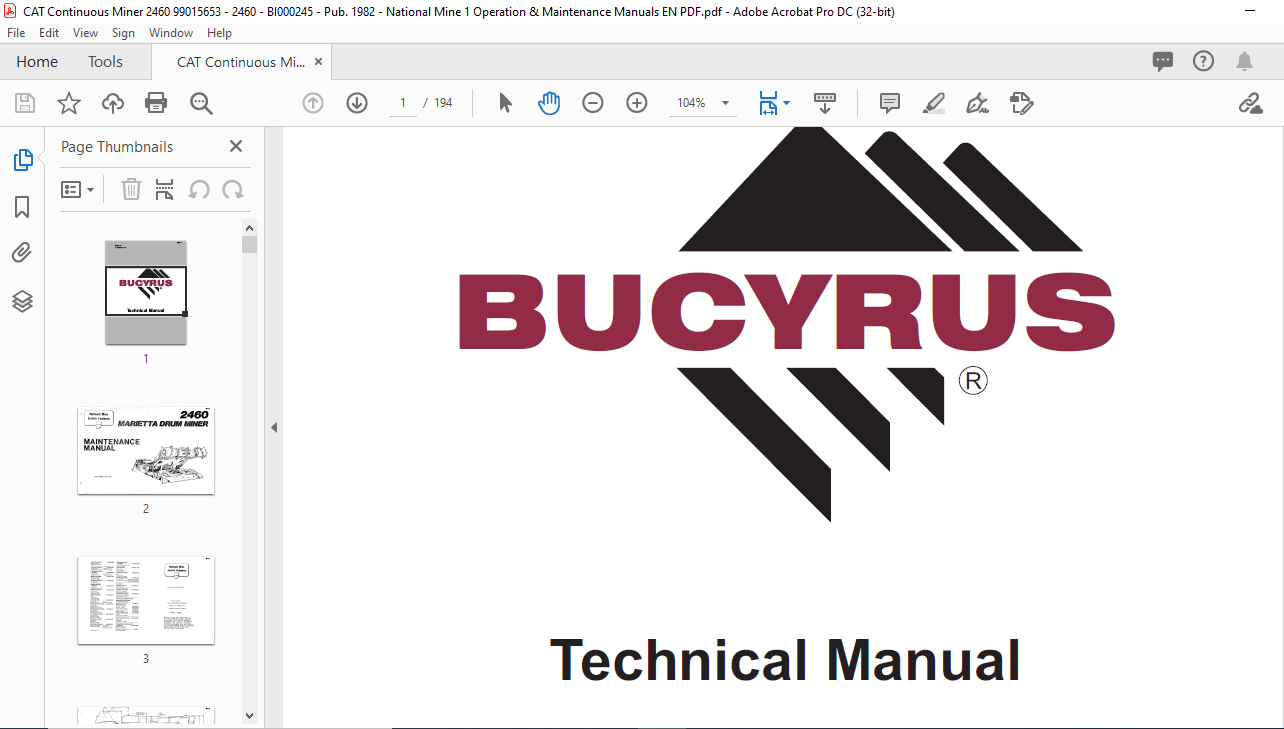Open the Edit menu
The height and width of the screenshot is (729, 1284).
click(49, 33)
